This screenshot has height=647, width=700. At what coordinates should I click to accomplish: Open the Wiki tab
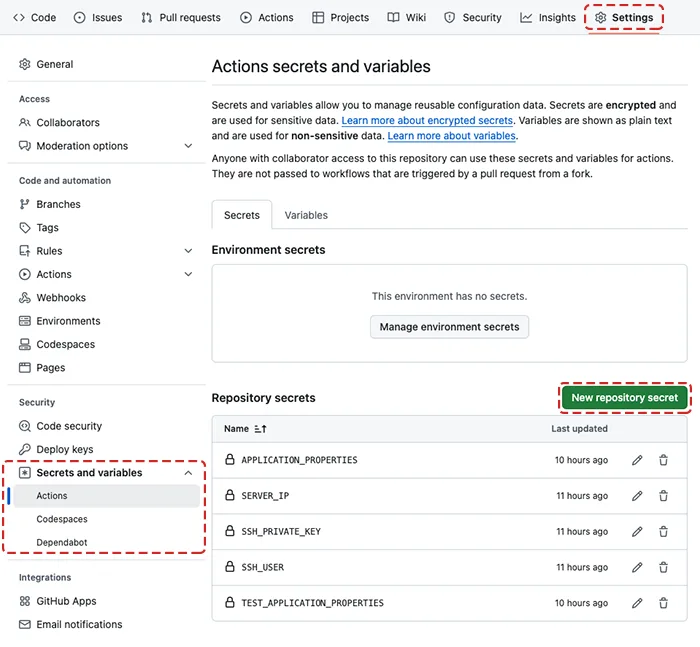click(407, 17)
